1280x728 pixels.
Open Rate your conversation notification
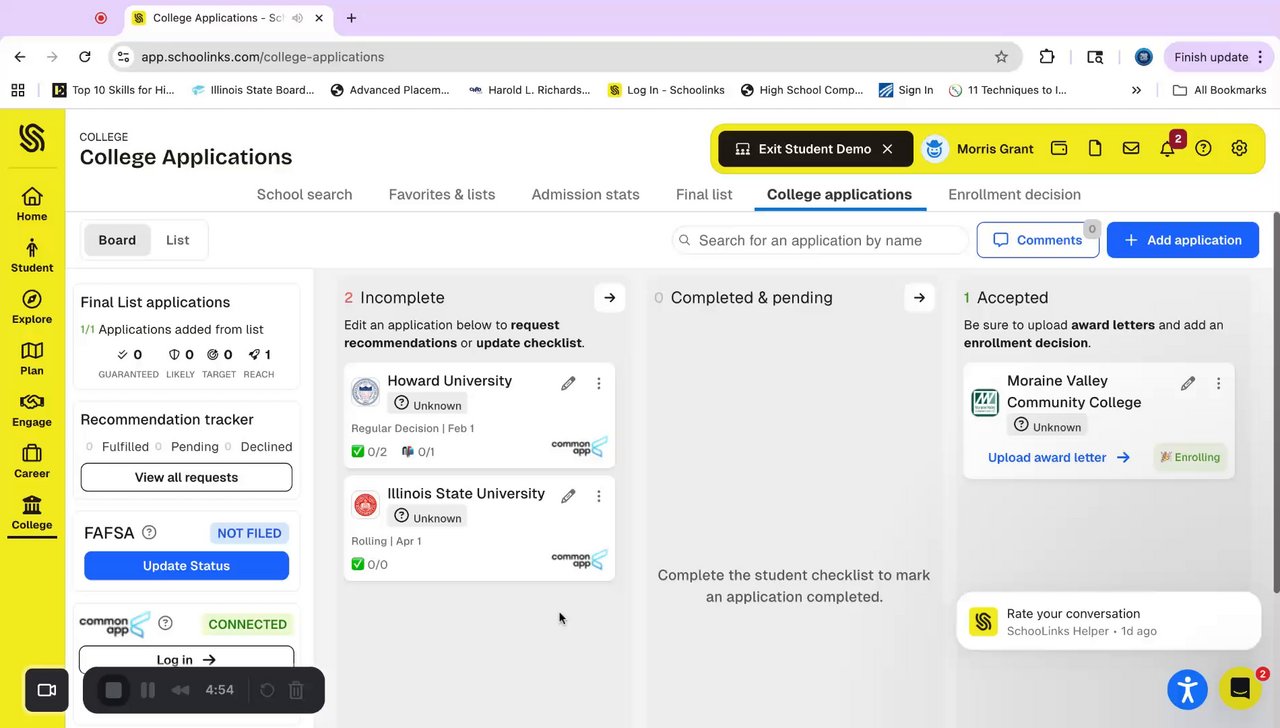[1109, 621]
